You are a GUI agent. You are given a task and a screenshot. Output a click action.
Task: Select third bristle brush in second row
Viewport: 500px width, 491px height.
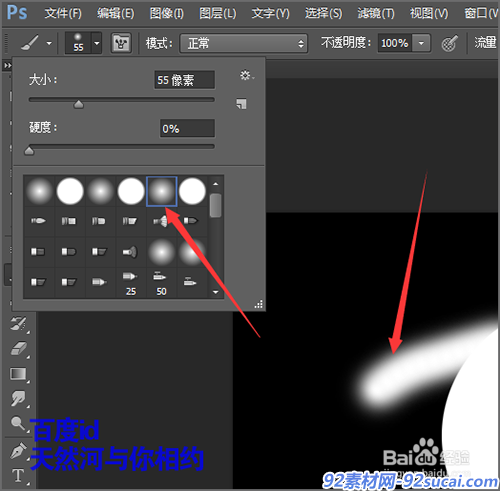click(x=99, y=221)
